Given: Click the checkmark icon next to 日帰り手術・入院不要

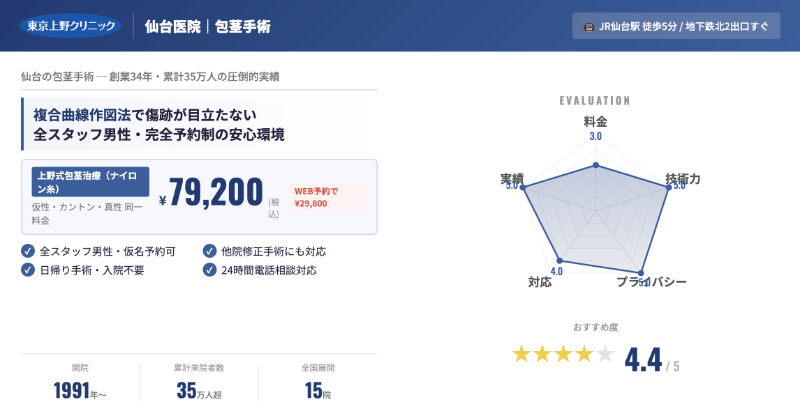Looking at the screenshot, I should (28, 270).
